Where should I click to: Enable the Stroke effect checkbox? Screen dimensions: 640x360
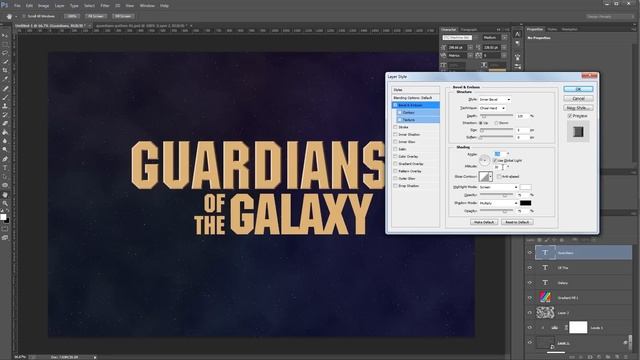pyautogui.click(x=395, y=127)
